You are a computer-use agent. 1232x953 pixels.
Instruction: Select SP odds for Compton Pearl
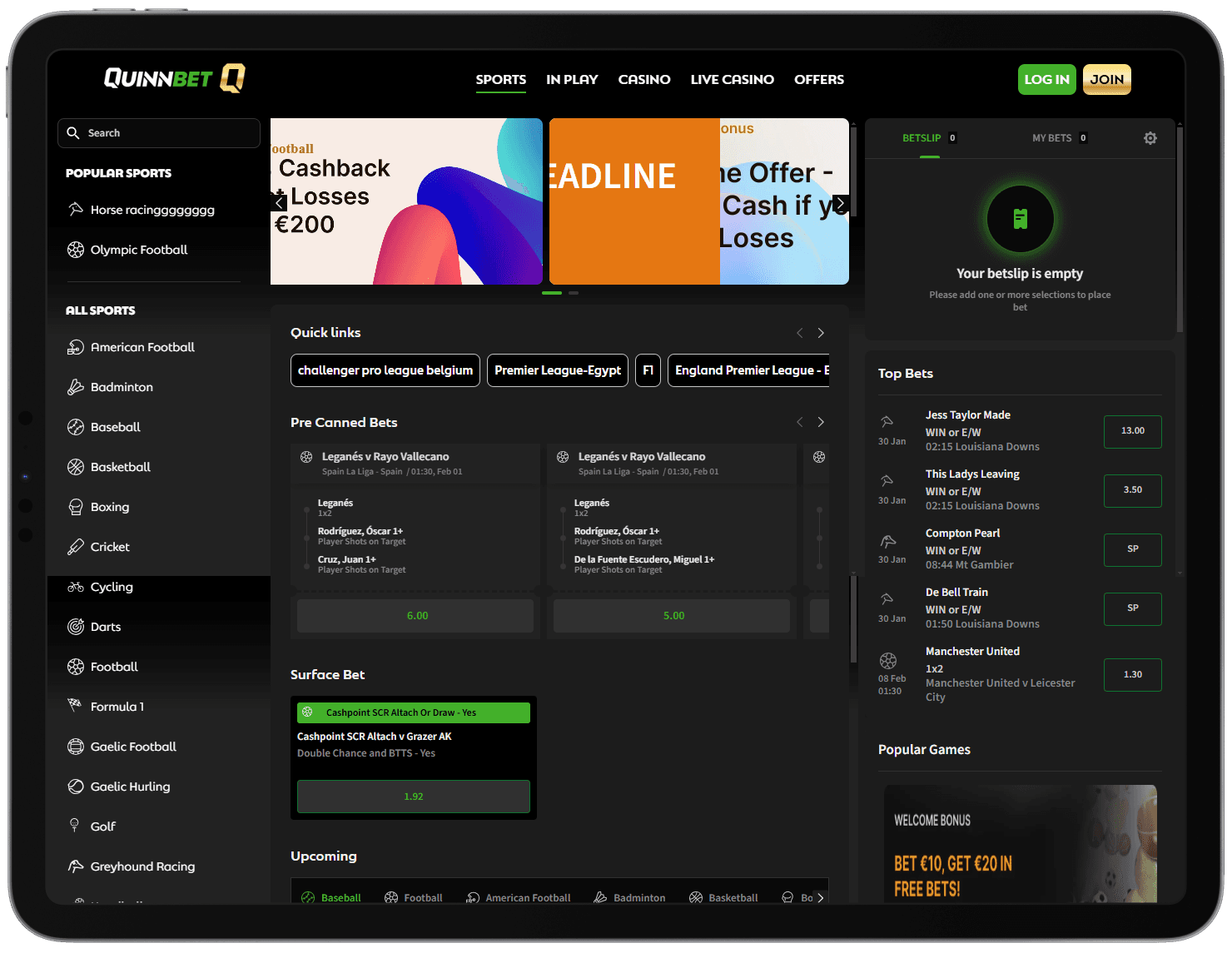tap(1133, 549)
